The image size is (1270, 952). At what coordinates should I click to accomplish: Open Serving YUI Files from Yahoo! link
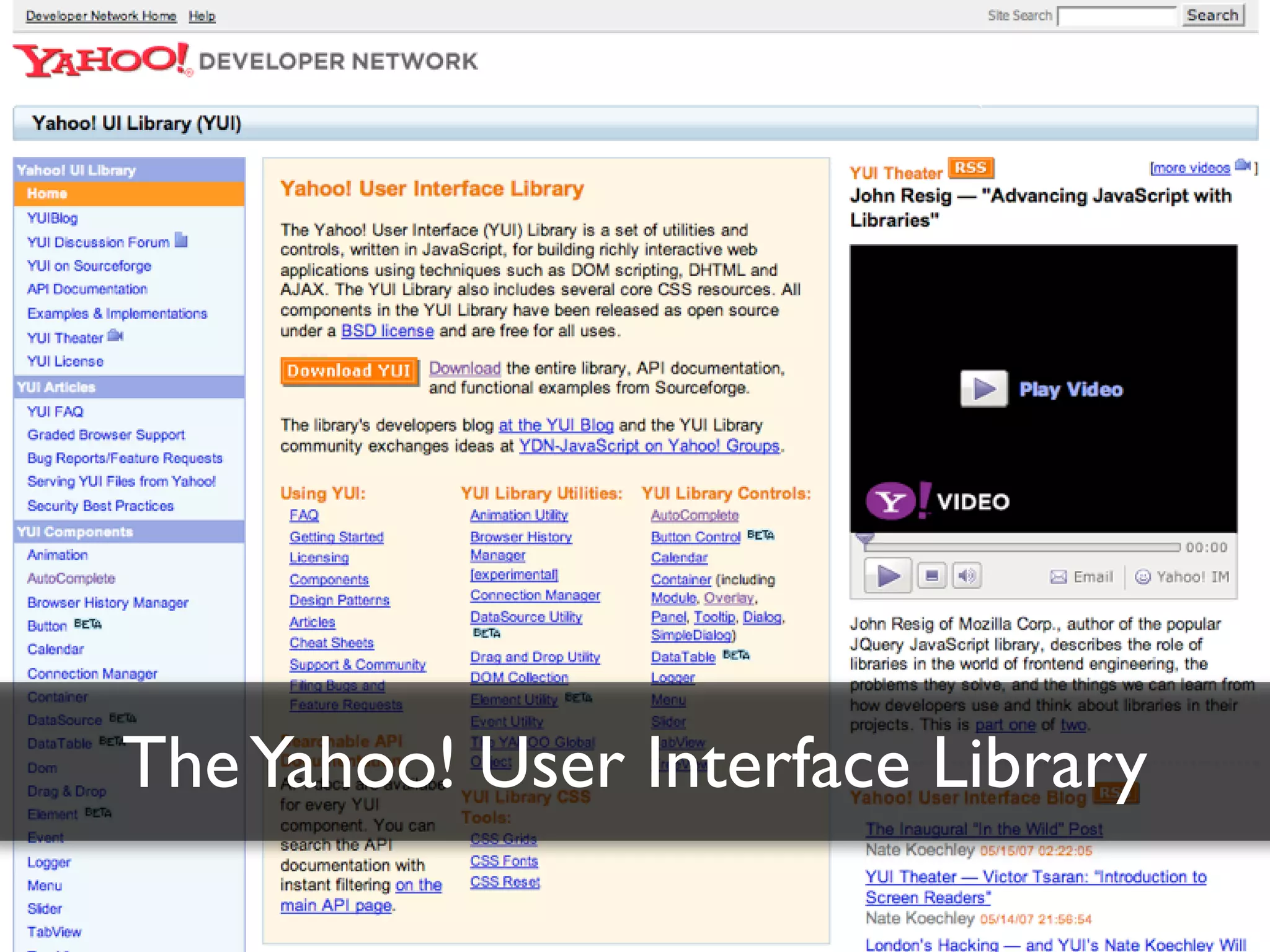pos(122,482)
